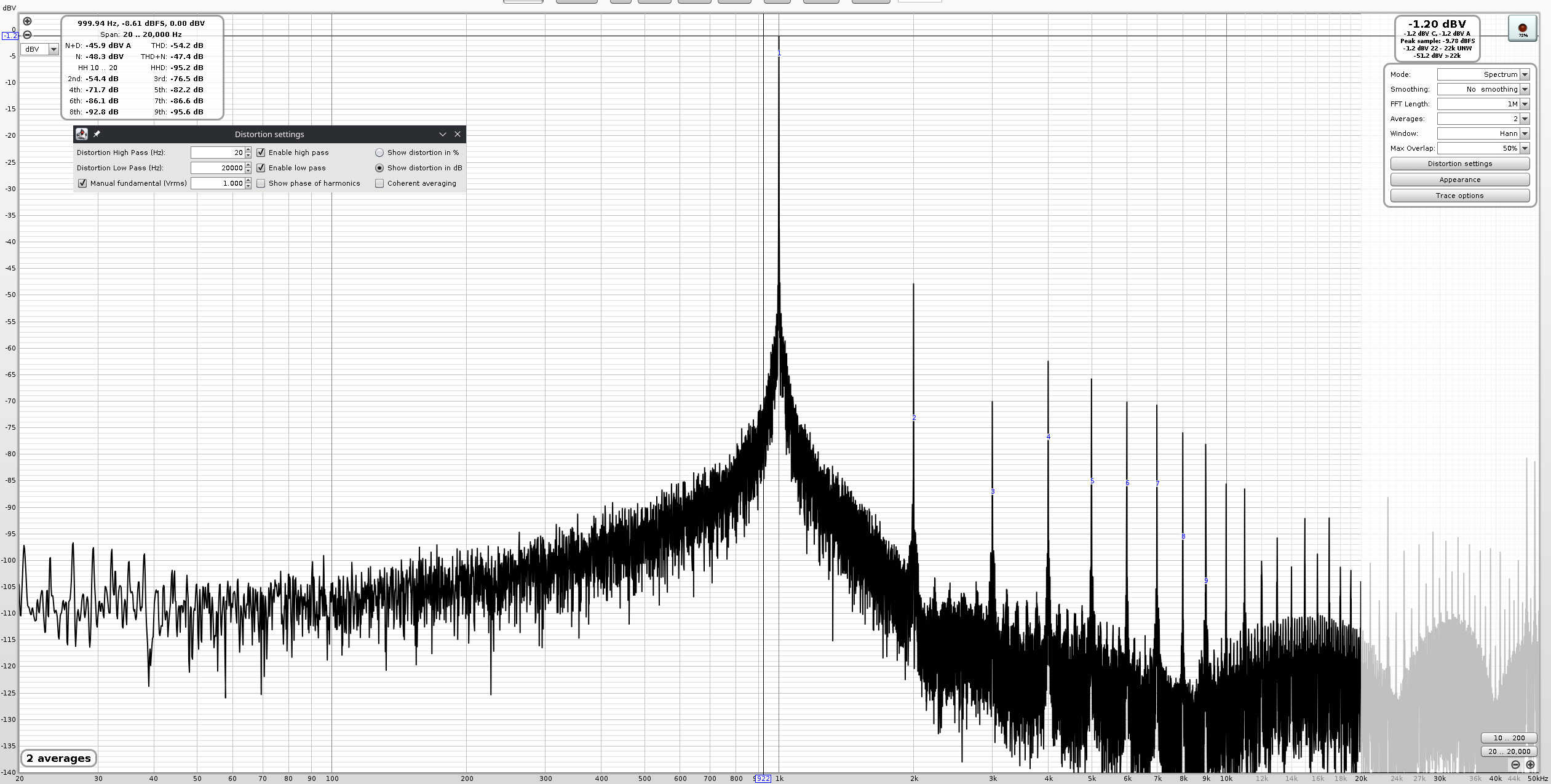Enable Show phase of harmonics

[261, 183]
